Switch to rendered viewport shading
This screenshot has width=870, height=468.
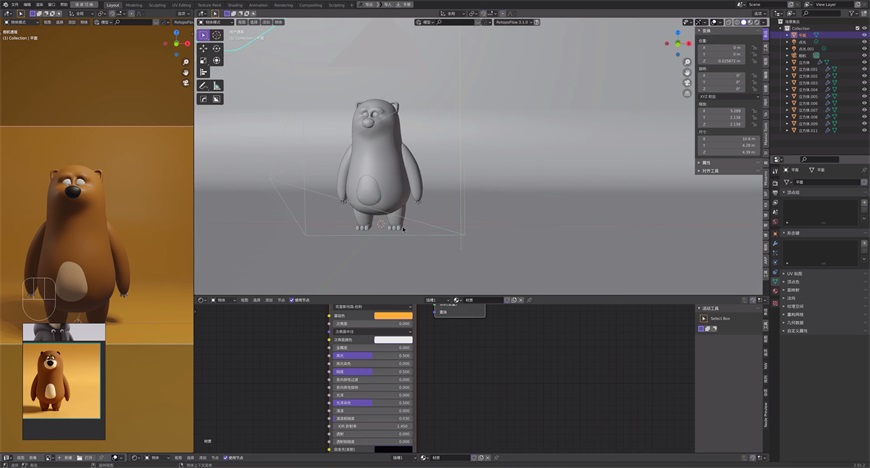click(757, 22)
